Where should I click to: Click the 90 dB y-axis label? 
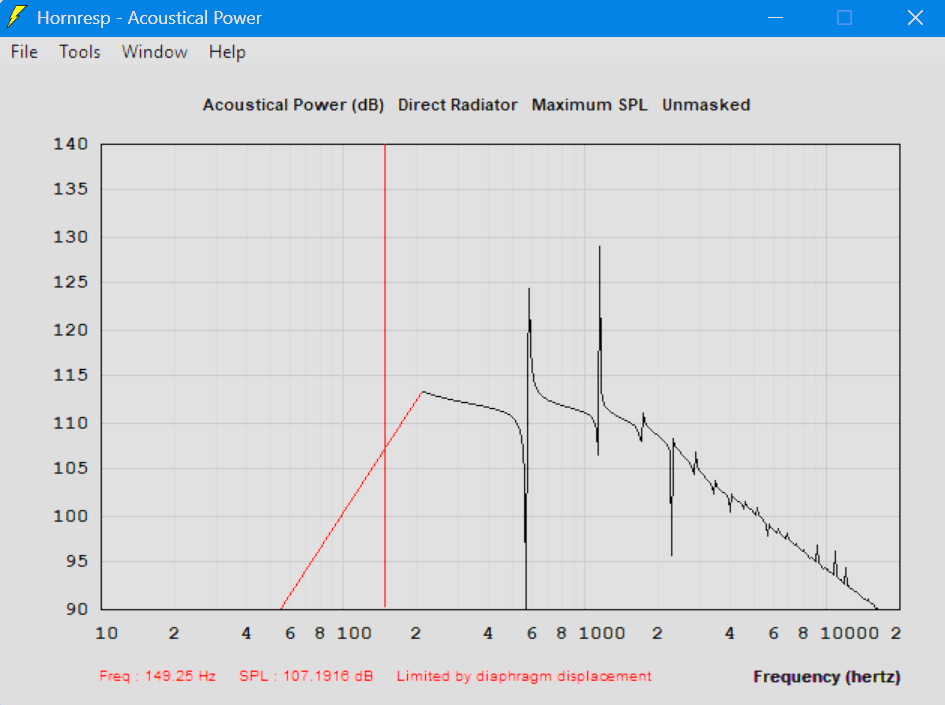(77, 609)
